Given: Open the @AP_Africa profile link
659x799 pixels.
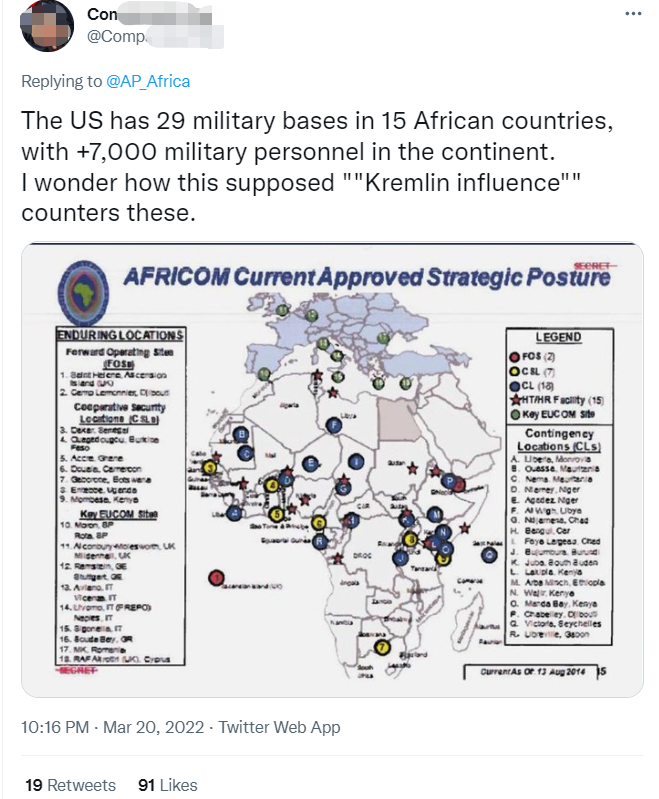Looking at the screenshot, I should [x=148, y=82].
